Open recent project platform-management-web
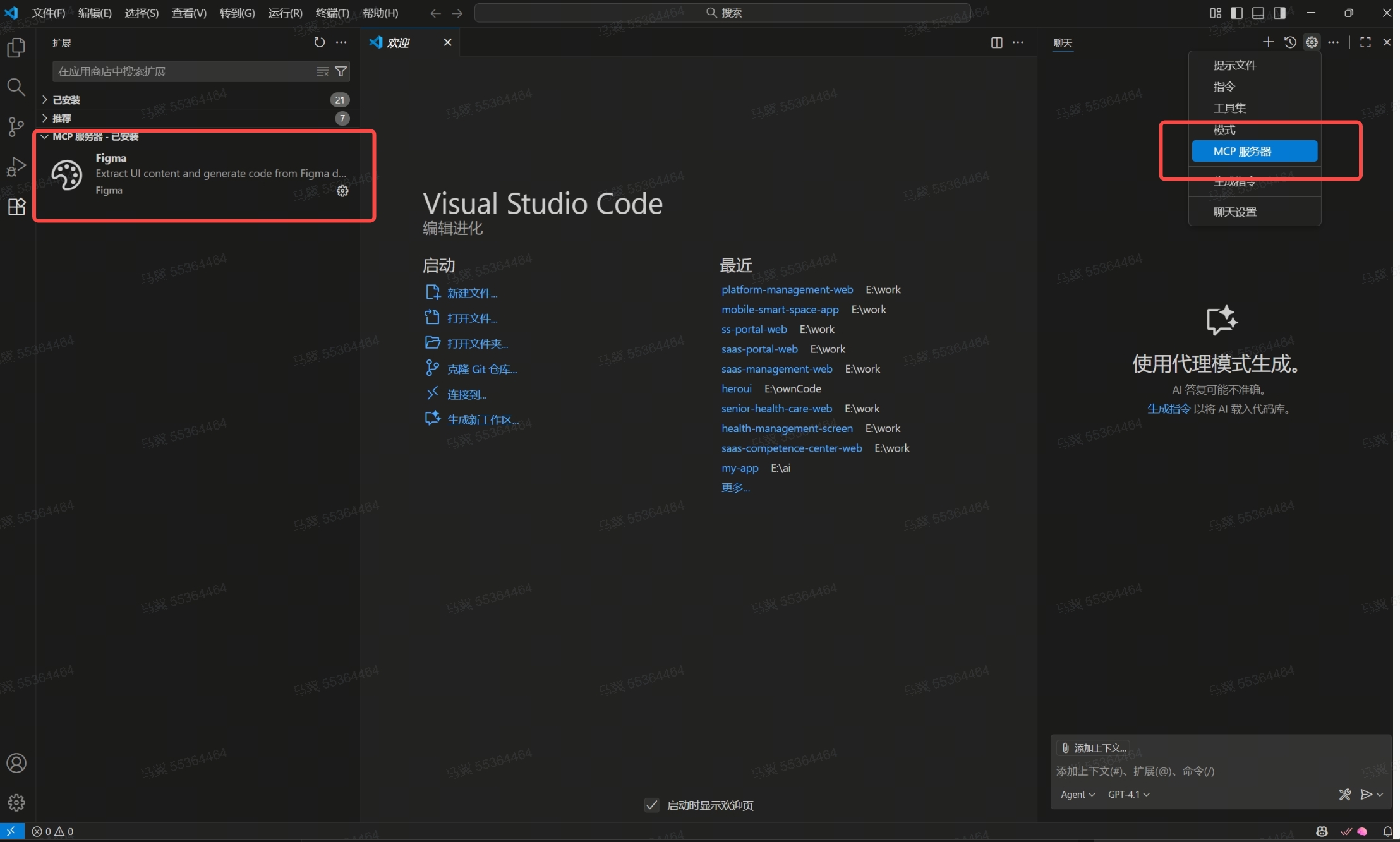 [787, 289]
